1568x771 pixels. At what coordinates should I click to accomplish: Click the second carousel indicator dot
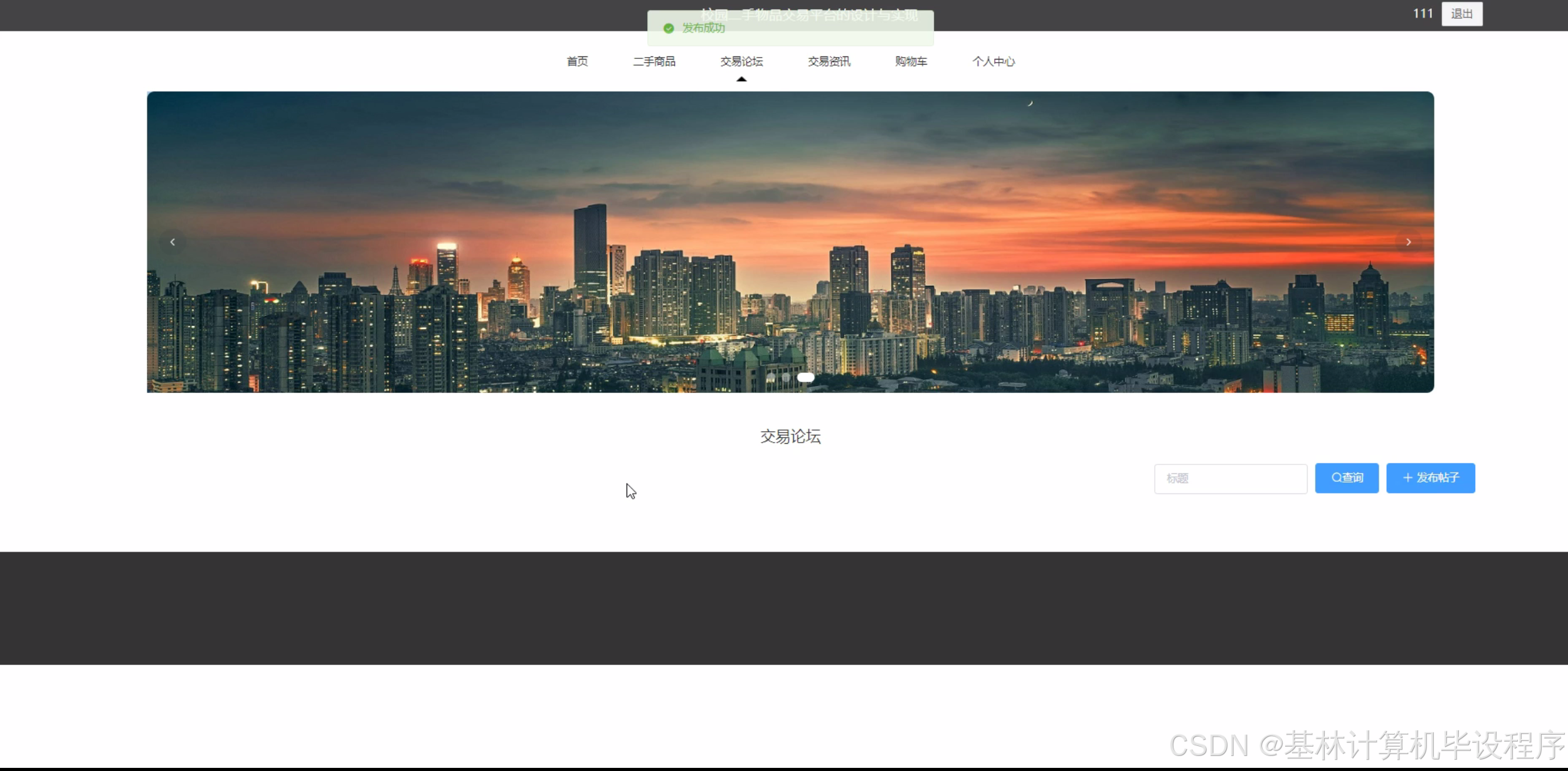pyautogui.click(x=786, y=377)
